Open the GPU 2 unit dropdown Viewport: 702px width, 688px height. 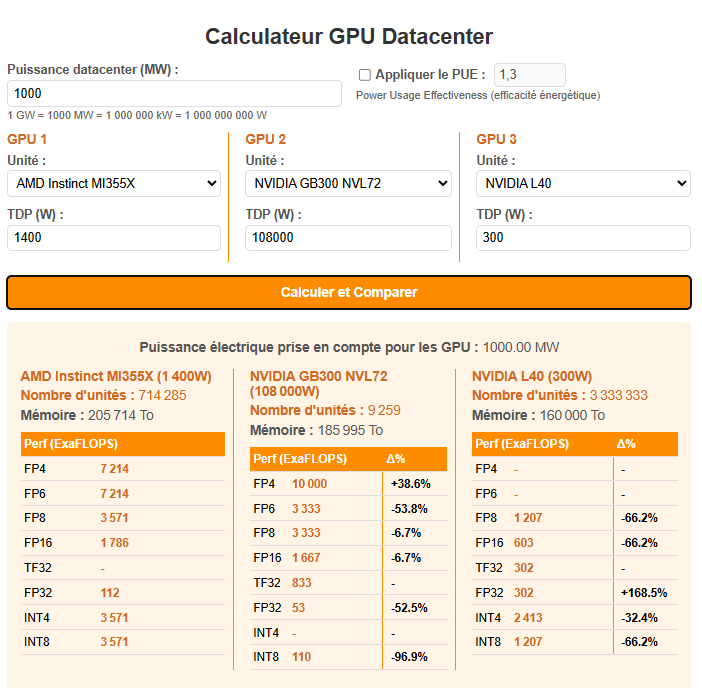click(x=348, y=183)
